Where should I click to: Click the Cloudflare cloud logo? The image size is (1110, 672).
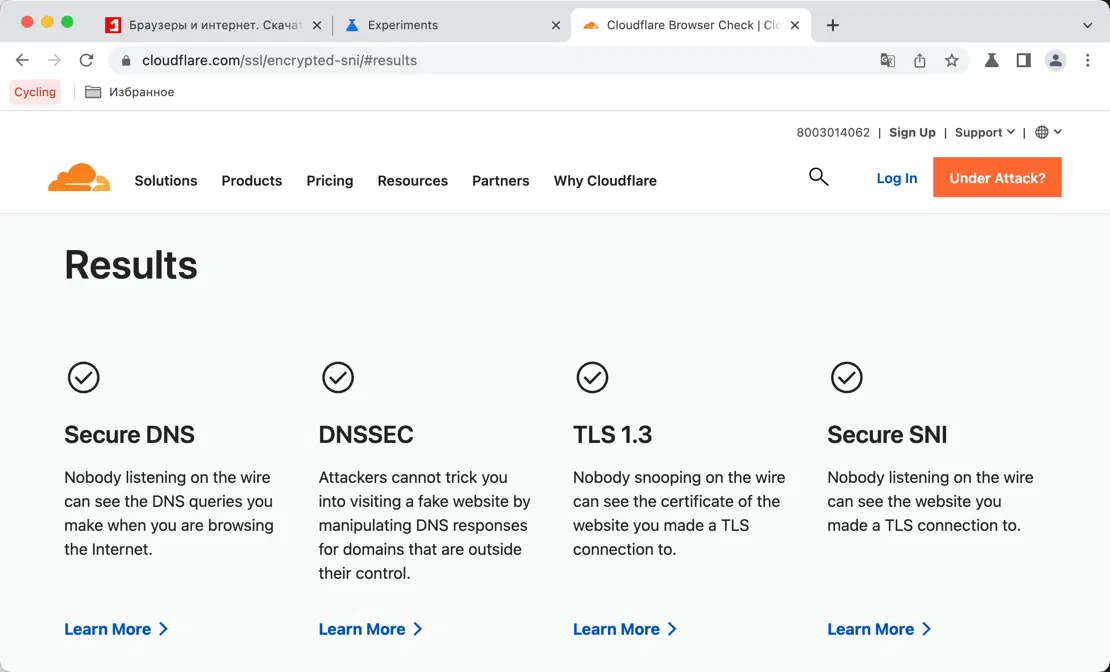pos(79,178)
